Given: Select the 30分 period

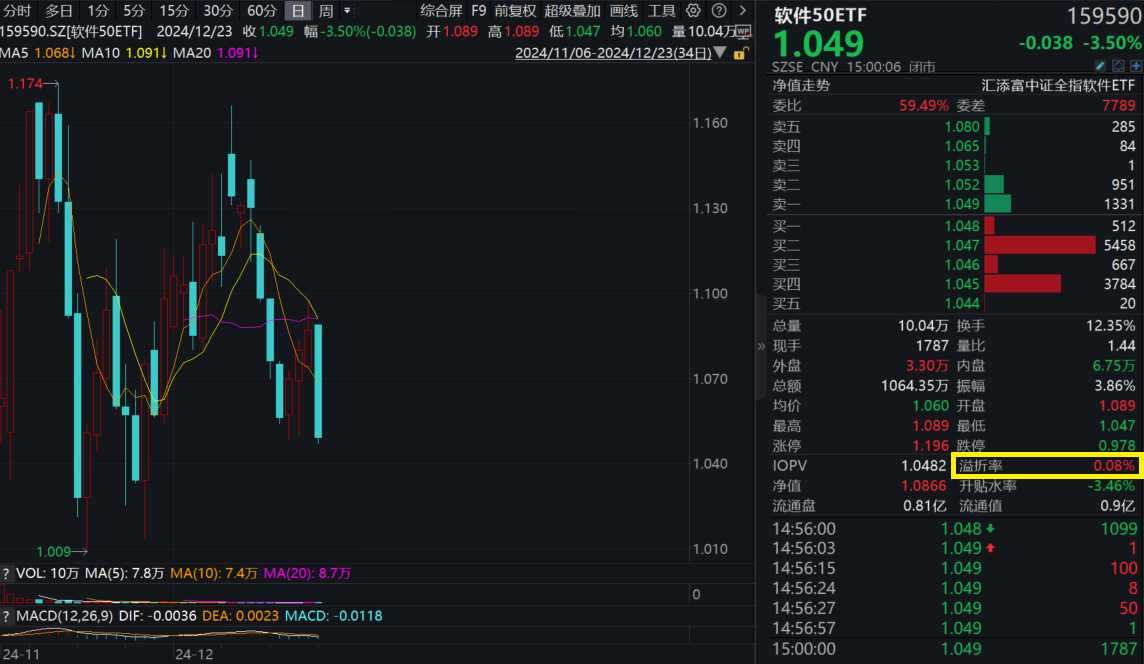Looking at the screenshot, I should point(217,11).
